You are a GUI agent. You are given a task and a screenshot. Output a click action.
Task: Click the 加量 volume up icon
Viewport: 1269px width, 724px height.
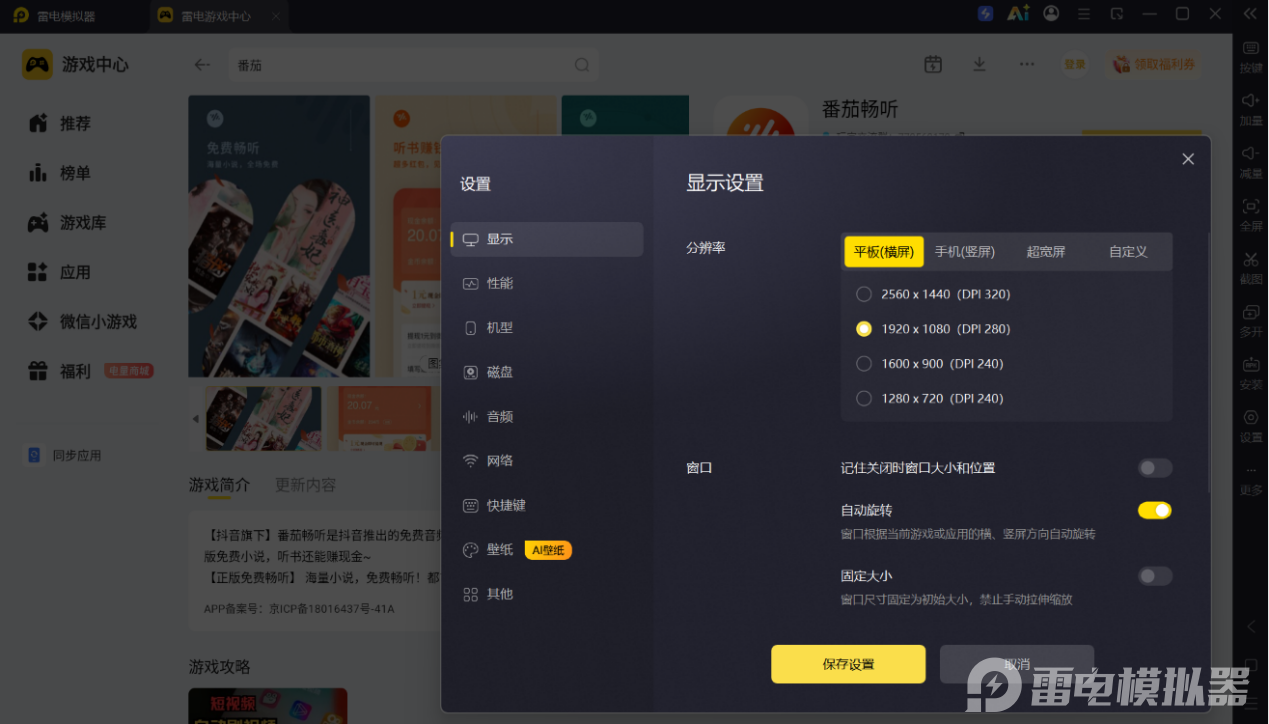pos(1251,109)
